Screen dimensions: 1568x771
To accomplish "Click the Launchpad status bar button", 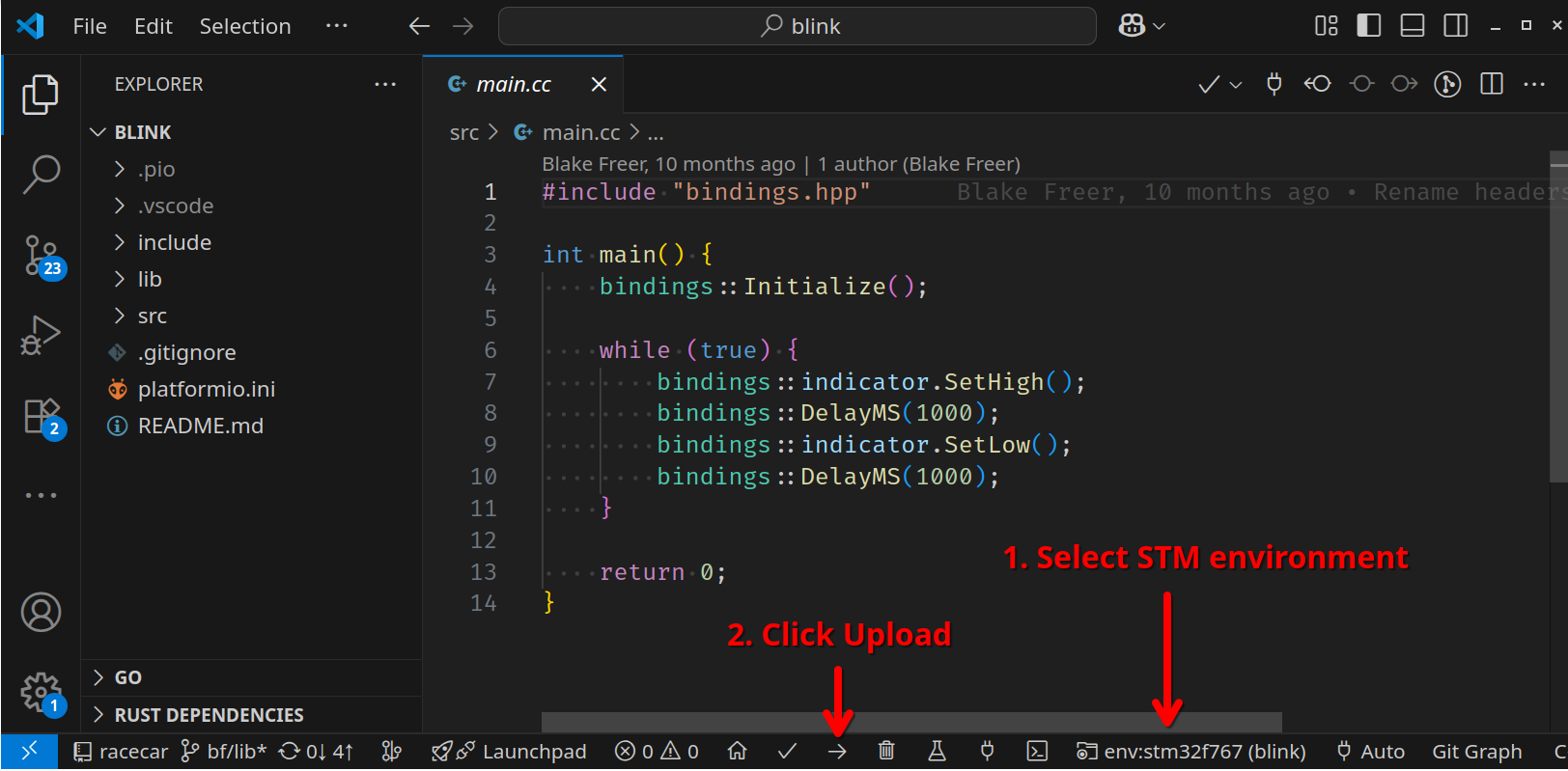I will coord(509,752).
